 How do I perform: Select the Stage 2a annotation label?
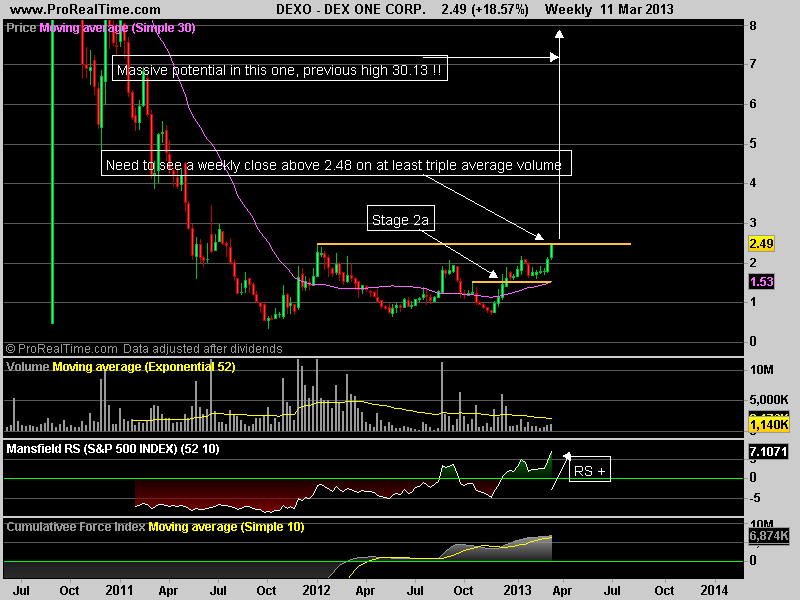pos(401,218)
